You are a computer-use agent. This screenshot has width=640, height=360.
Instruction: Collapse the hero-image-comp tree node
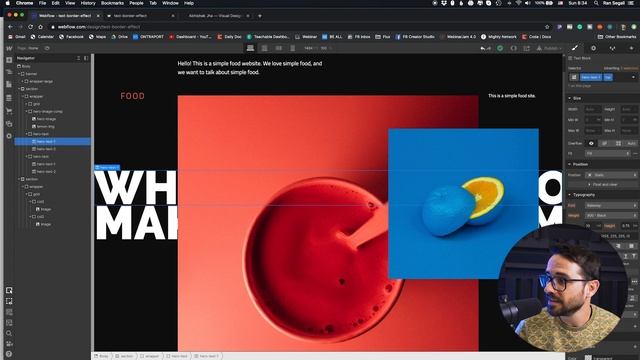click(x=27, y=111)
